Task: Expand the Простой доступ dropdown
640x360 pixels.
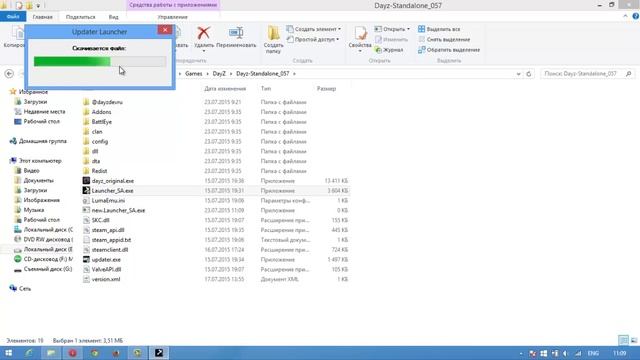Action: (x=338, y=40)
